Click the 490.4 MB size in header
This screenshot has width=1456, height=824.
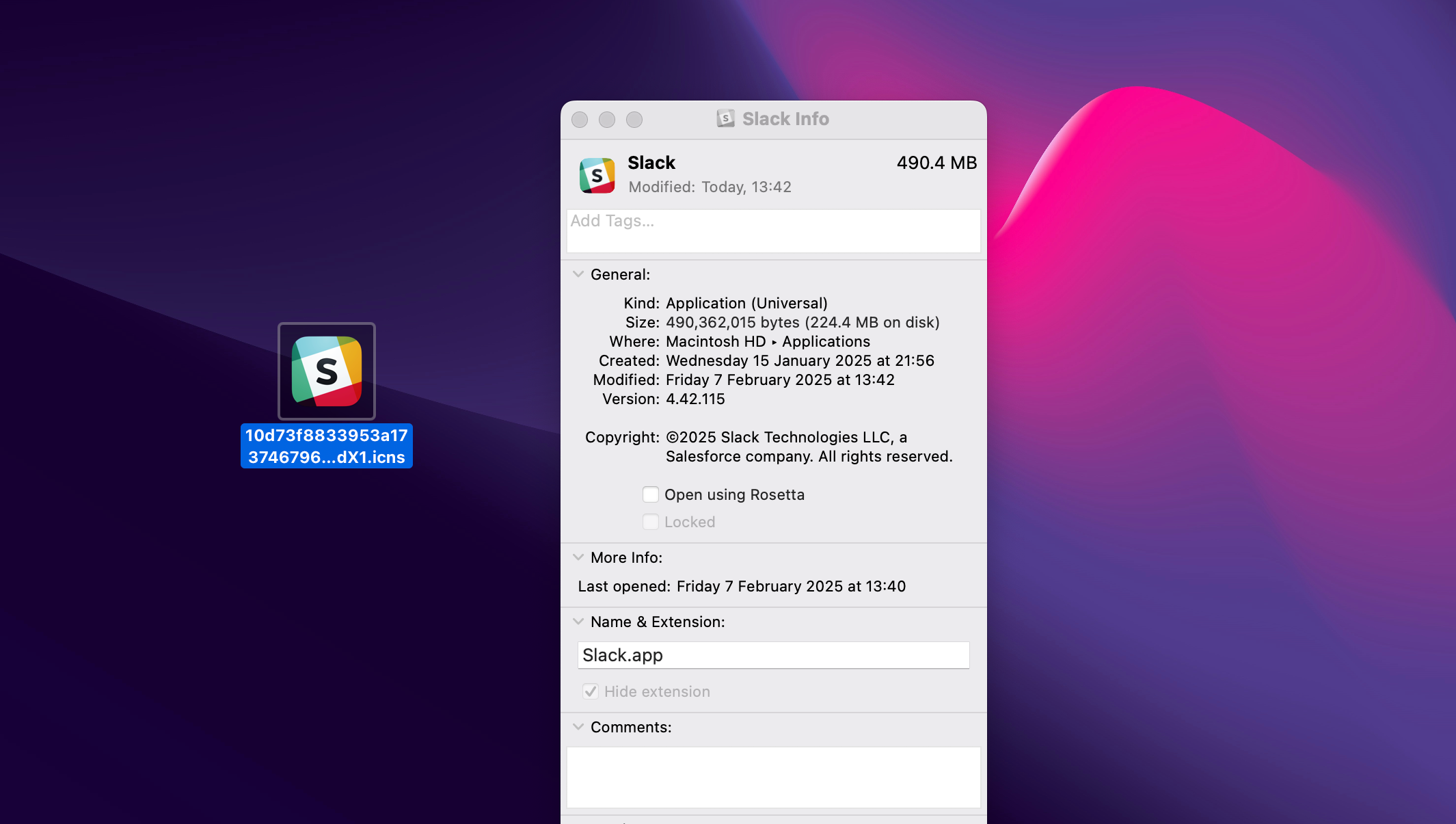pos(936,163)
